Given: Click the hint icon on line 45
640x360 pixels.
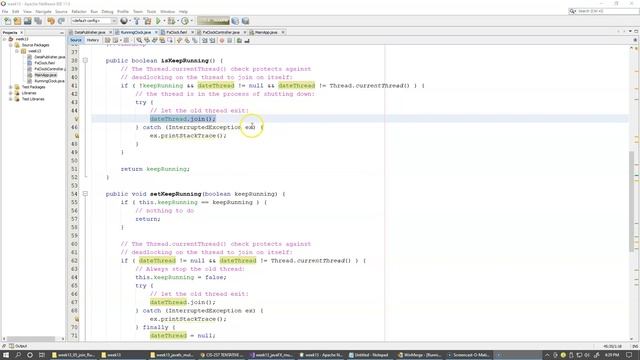Looking at the screenshot, I should click(76, 119).
